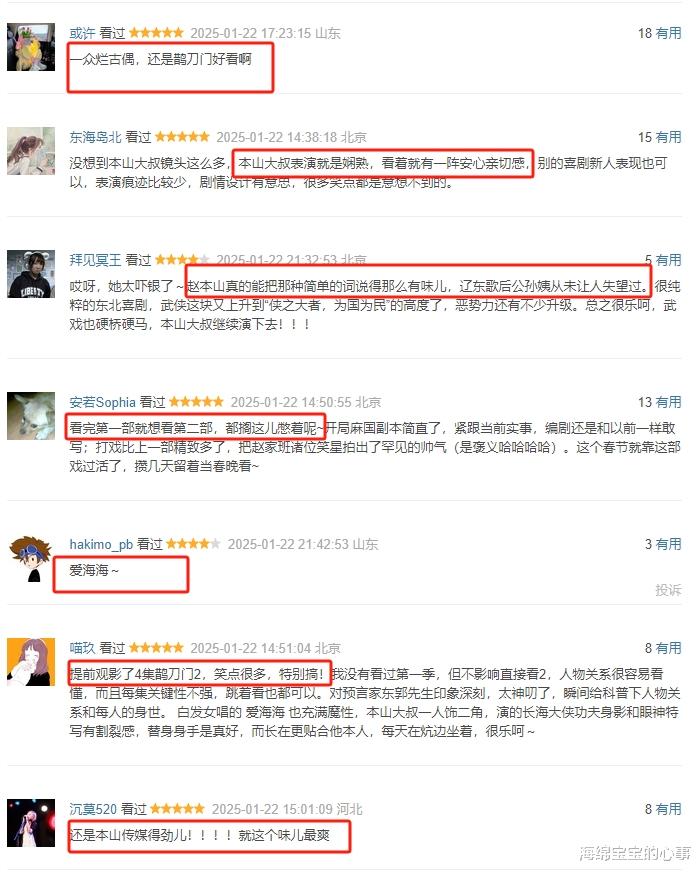Open 沉莫520's avatar picture
The height and width of the screenshot is (872, 699).
(x=31, y=823)
